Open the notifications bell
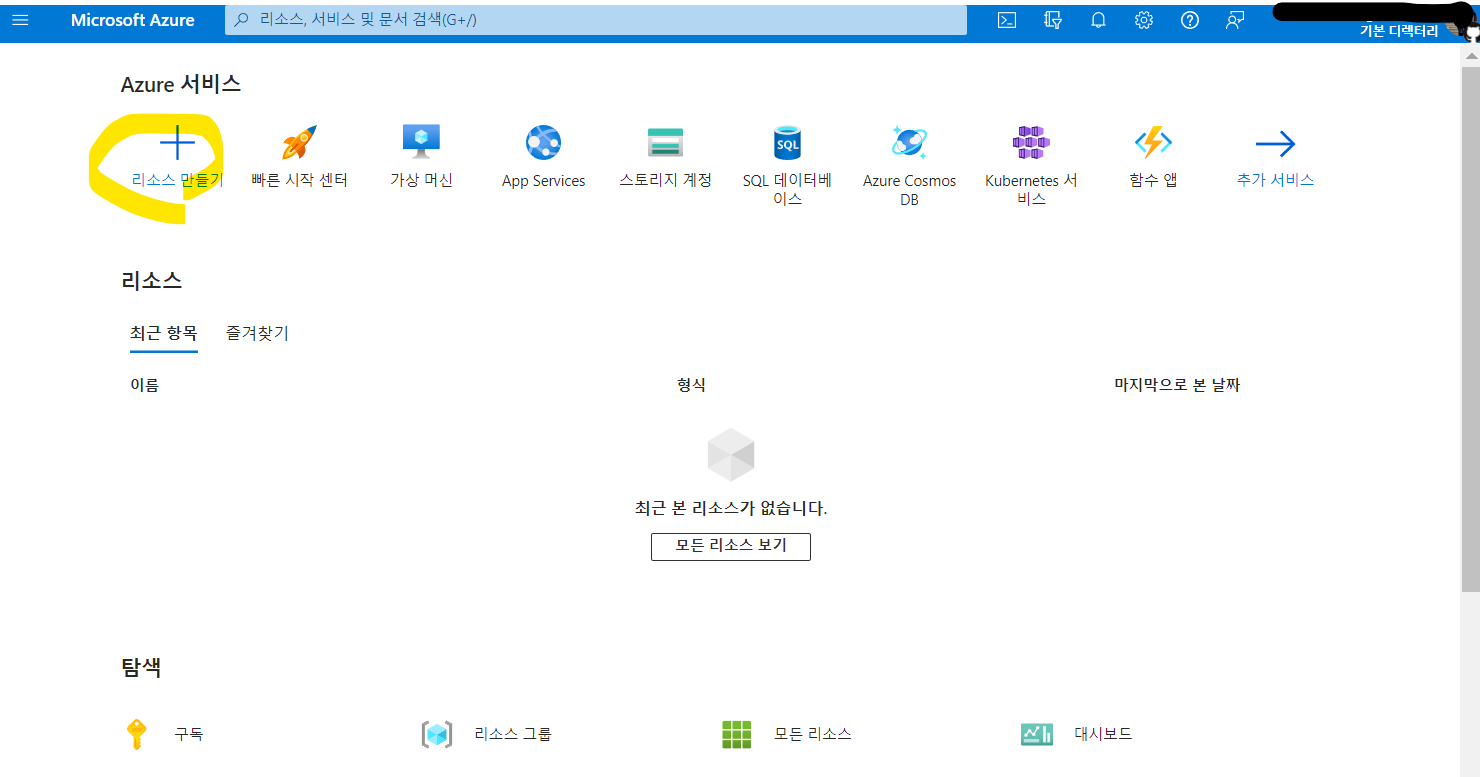 click(x=1098, y=20)
